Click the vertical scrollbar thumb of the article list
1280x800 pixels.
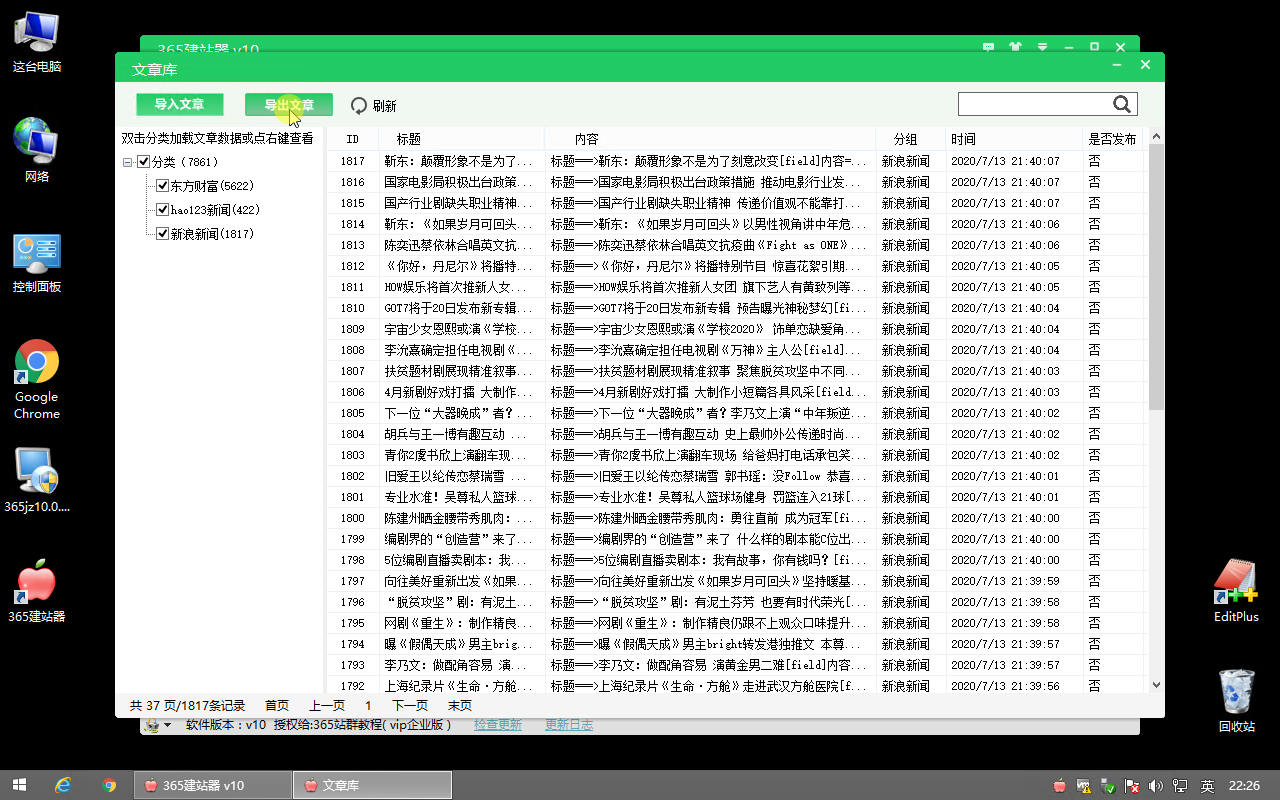pos(1156,277)
